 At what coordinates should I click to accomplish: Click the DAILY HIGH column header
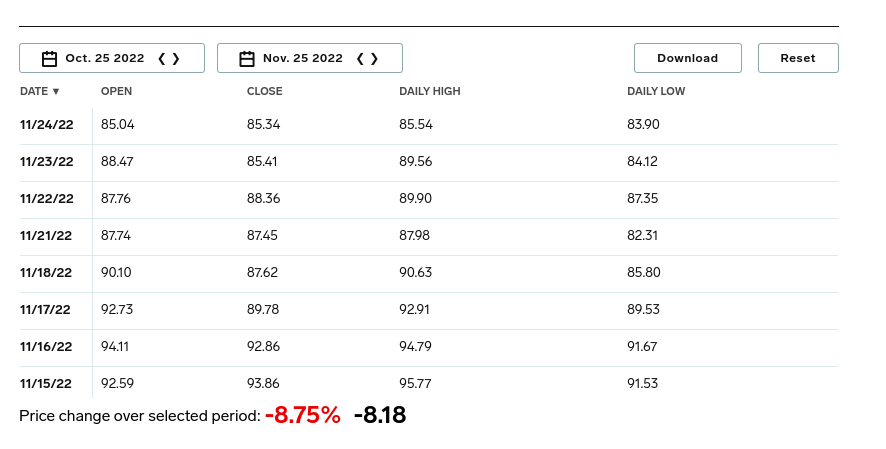pyautogui.click(x=430, y=91)
